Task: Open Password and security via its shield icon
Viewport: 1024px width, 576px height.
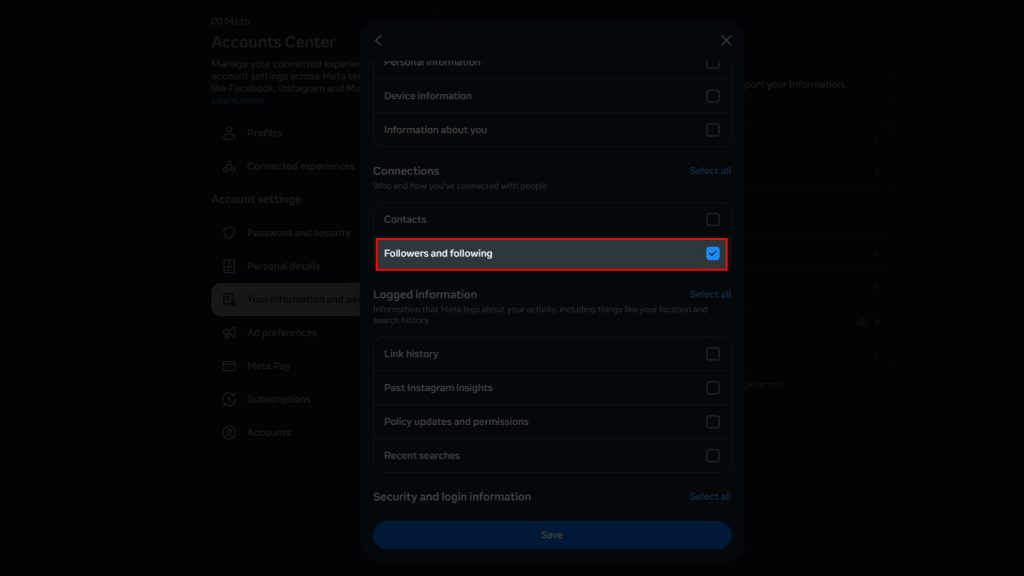Action: coord(229,233)
